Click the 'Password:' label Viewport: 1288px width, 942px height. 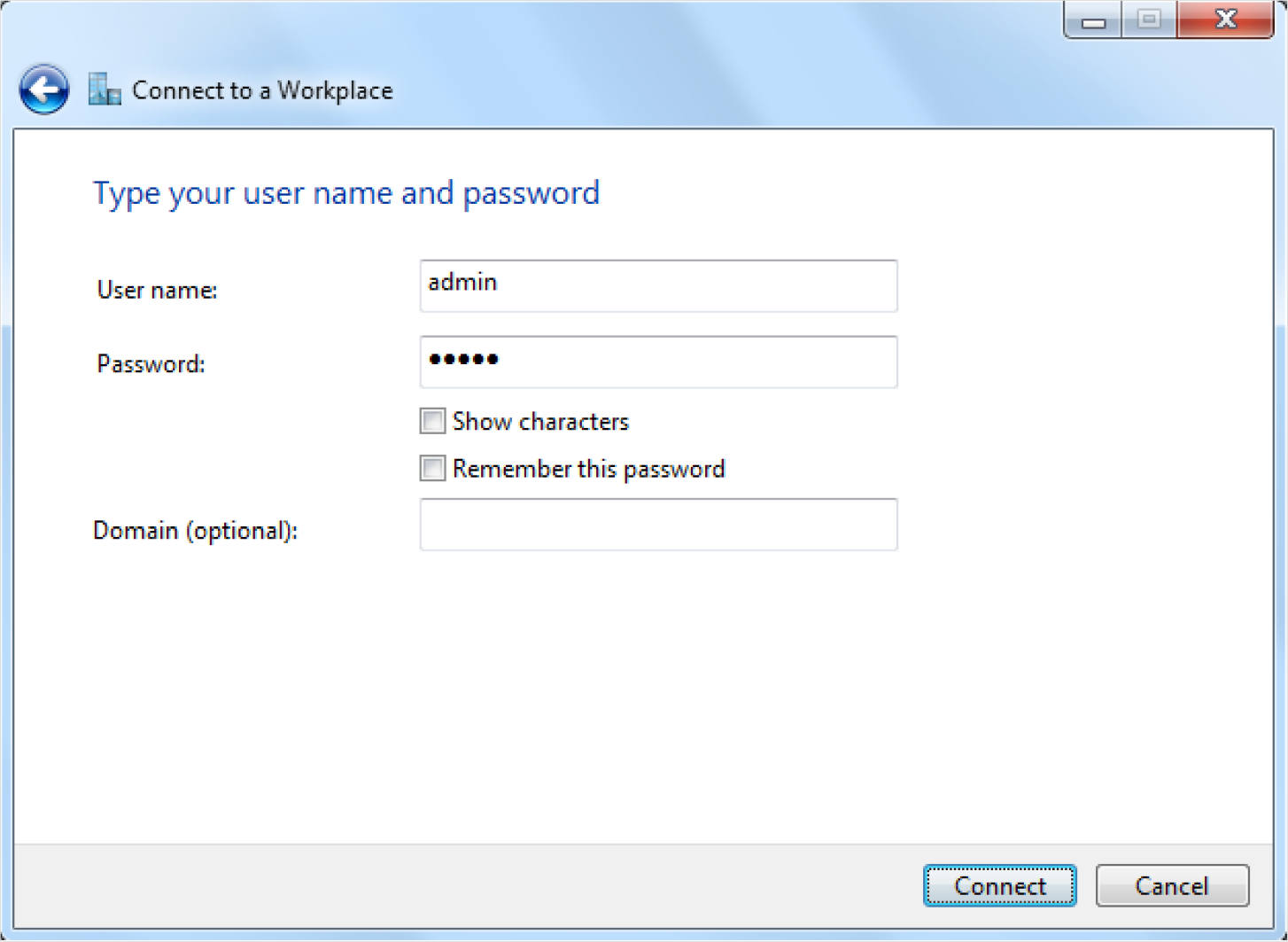[151, 364]
